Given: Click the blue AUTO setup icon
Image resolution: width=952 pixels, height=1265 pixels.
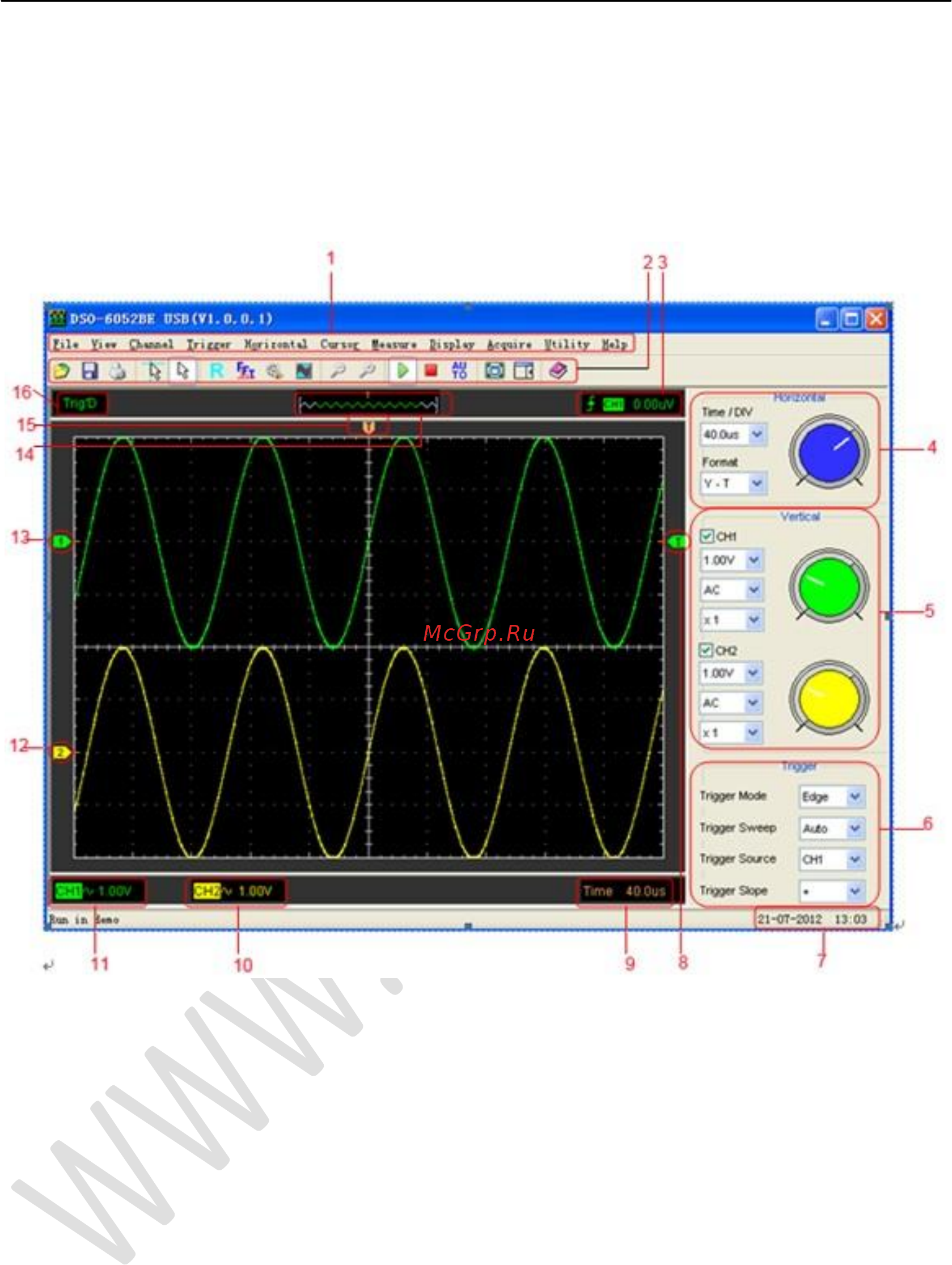Looking at the screenshot, I should tap(460, 371).
